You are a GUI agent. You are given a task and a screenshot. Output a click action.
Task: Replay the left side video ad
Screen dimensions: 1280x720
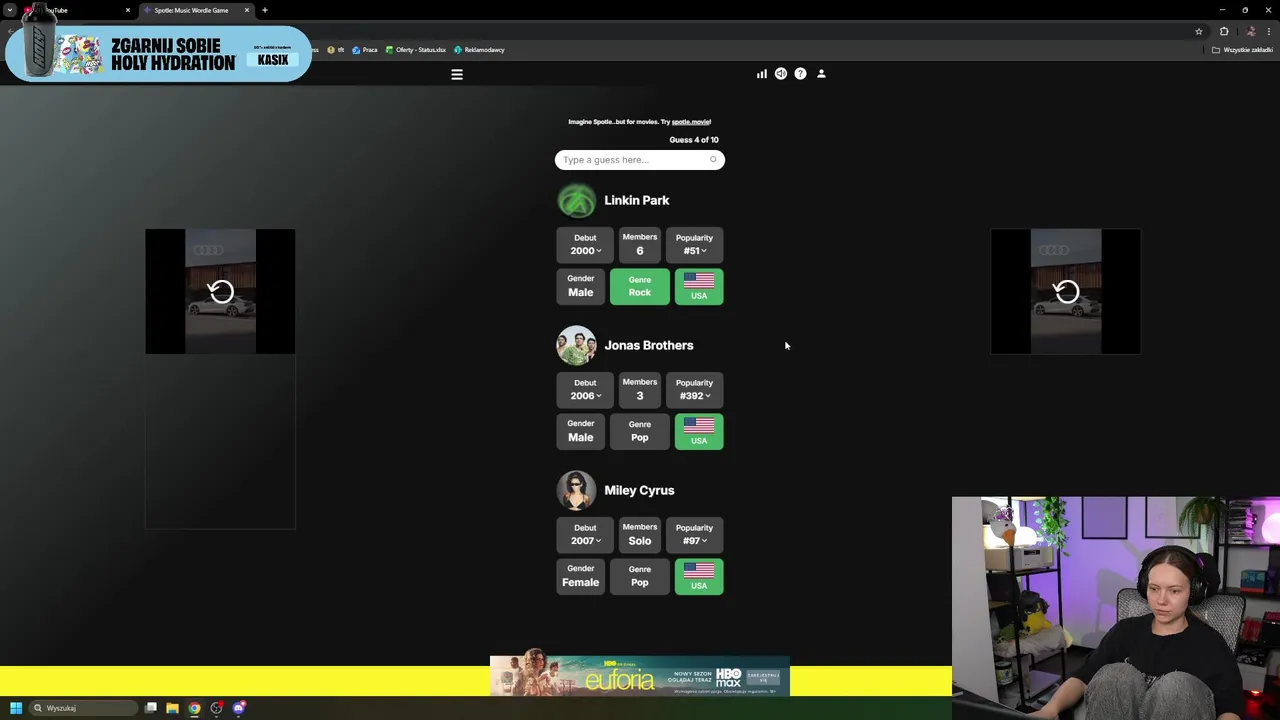220,291
